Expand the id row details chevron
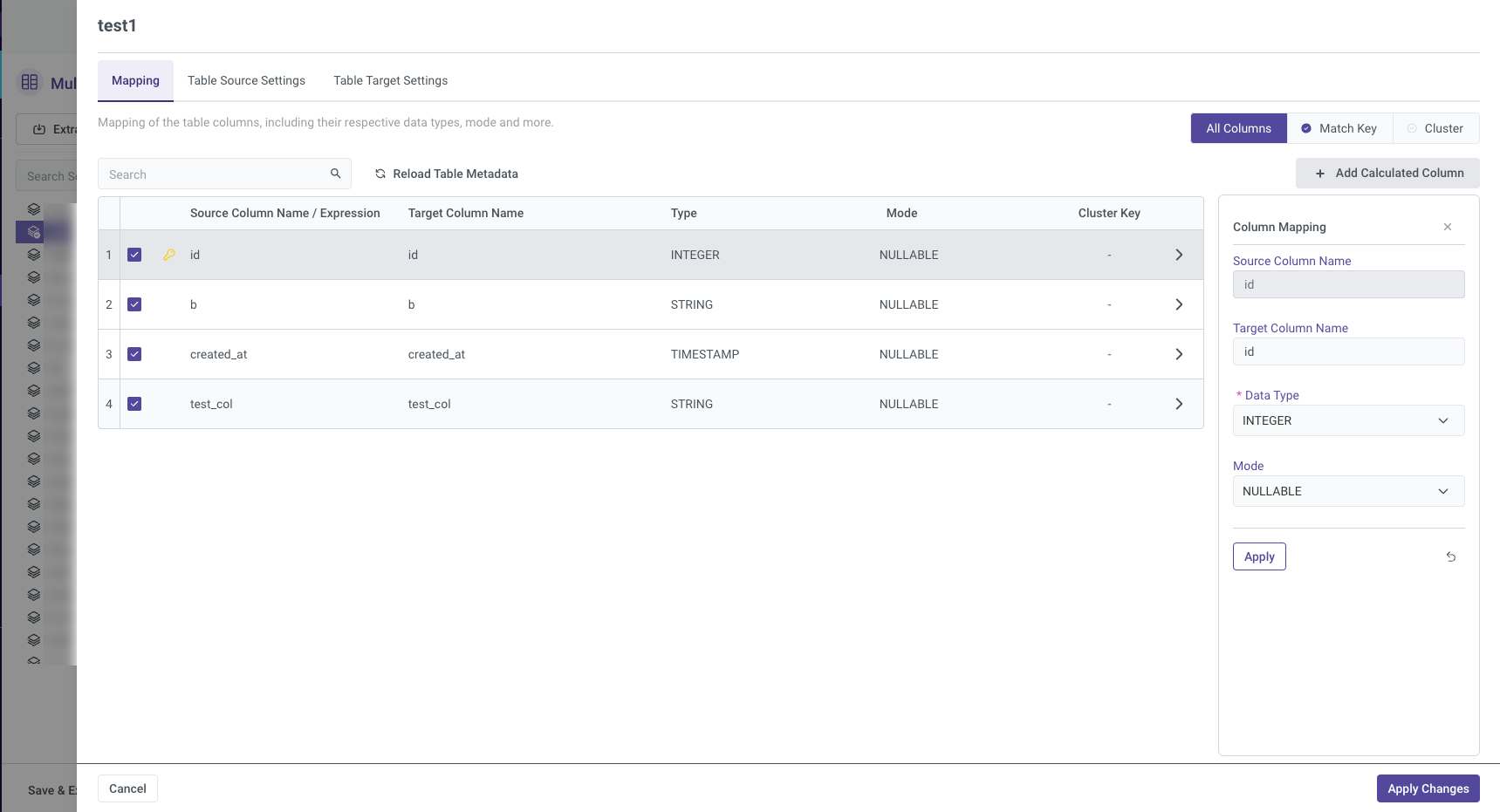1500x812 pixels. pos(1179,255)
